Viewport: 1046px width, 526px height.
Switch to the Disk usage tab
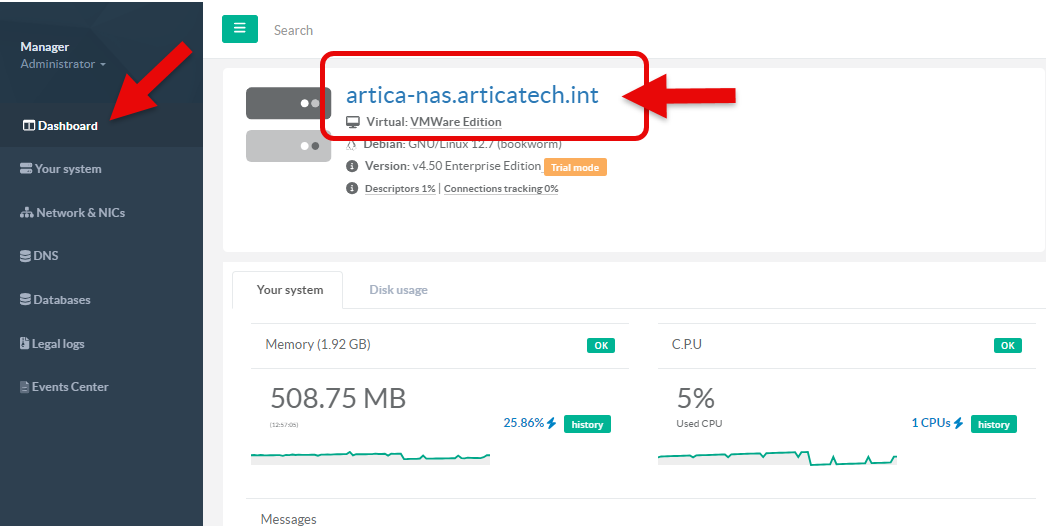(x=398, y=290)
